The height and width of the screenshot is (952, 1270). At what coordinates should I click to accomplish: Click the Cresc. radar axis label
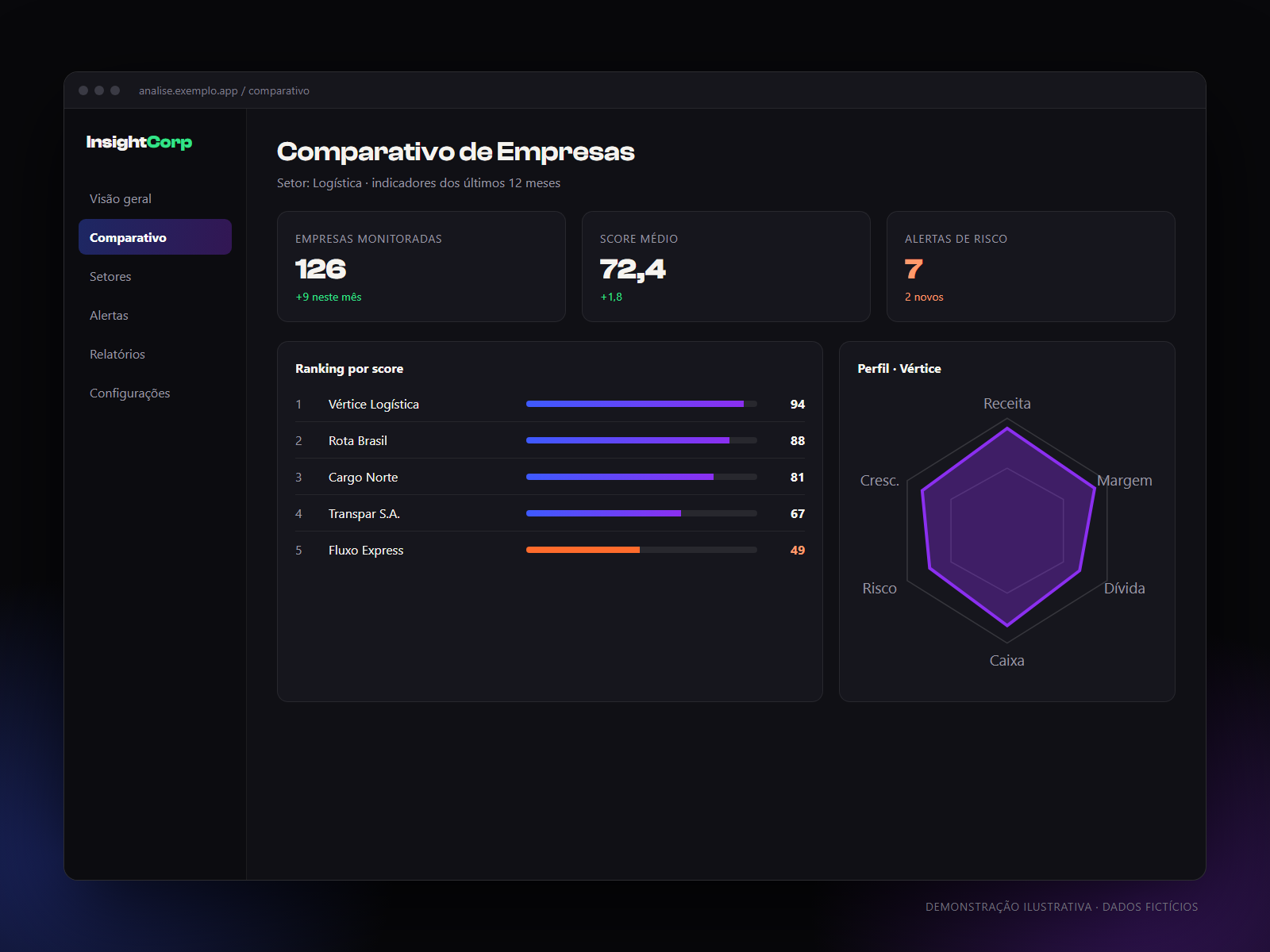tap(879, 480)
